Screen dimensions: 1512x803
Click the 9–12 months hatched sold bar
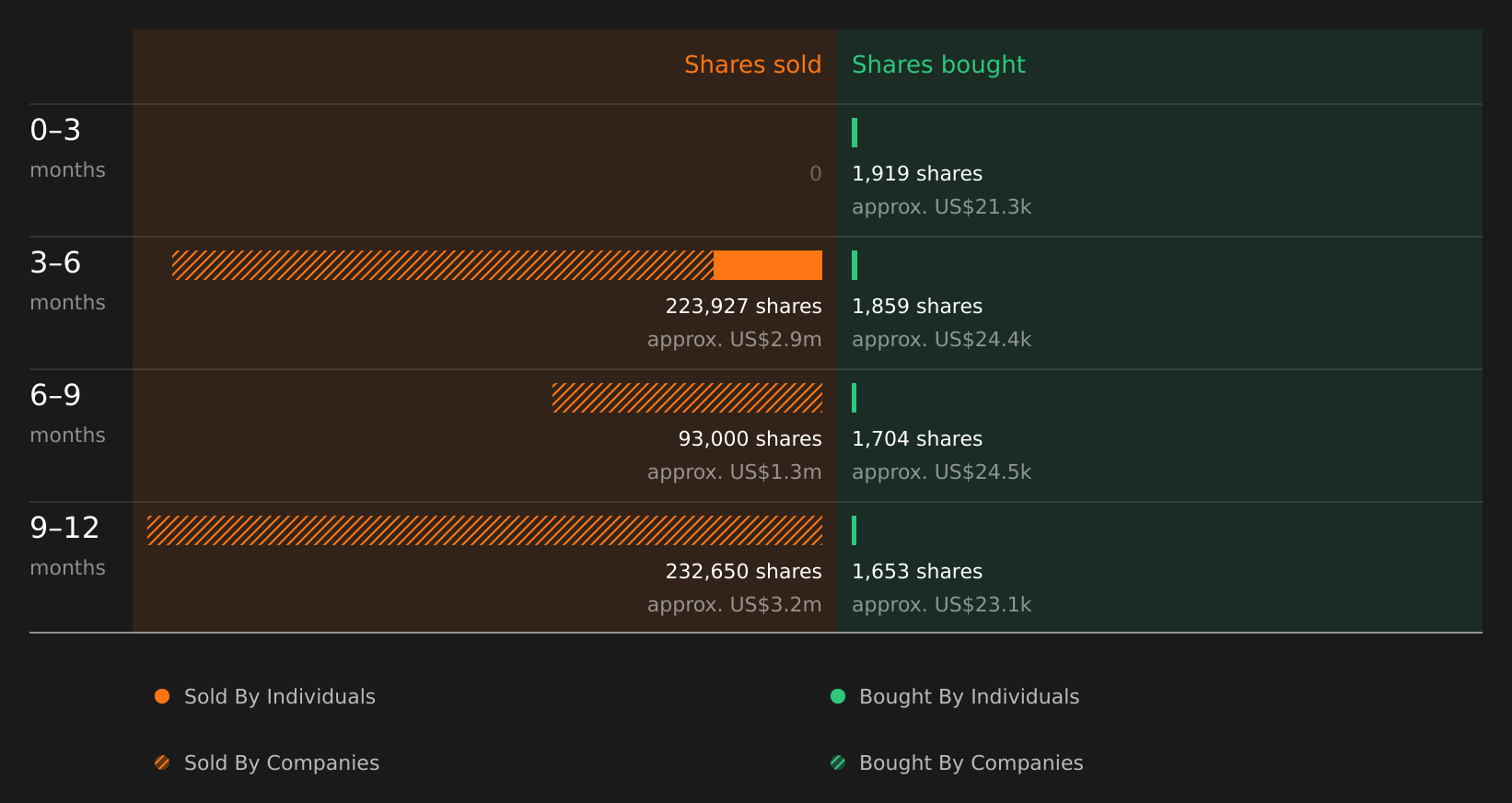click(x=484, y=530)
